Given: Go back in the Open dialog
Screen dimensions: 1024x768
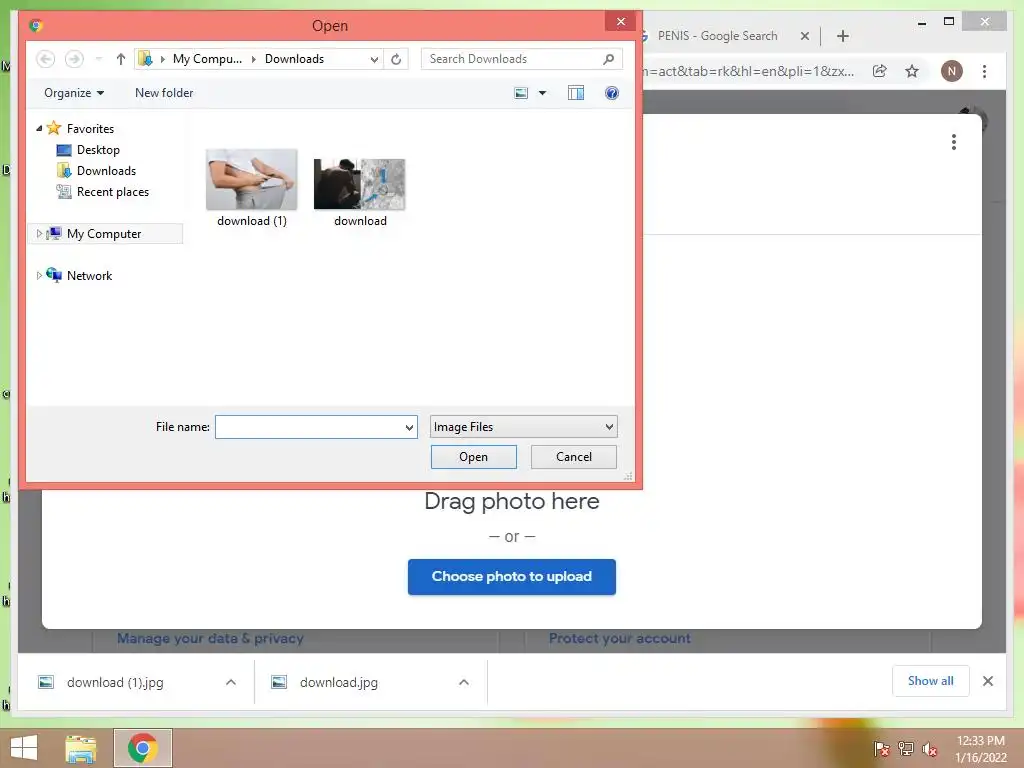Looking at the screenshot, I should [45, 59].
